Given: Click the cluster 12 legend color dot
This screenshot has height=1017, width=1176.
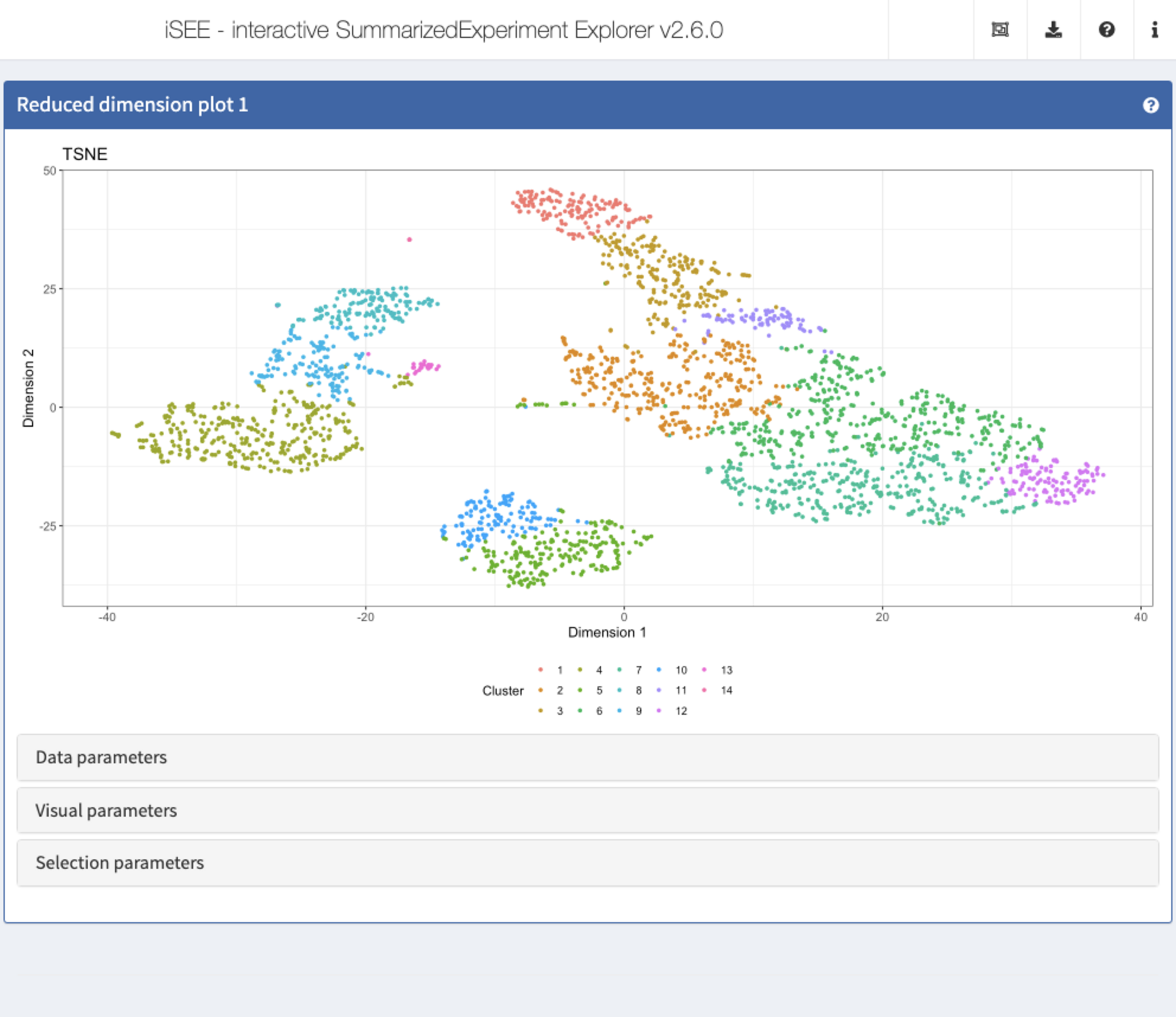Looking at the screenshot, I should point(659,711).
